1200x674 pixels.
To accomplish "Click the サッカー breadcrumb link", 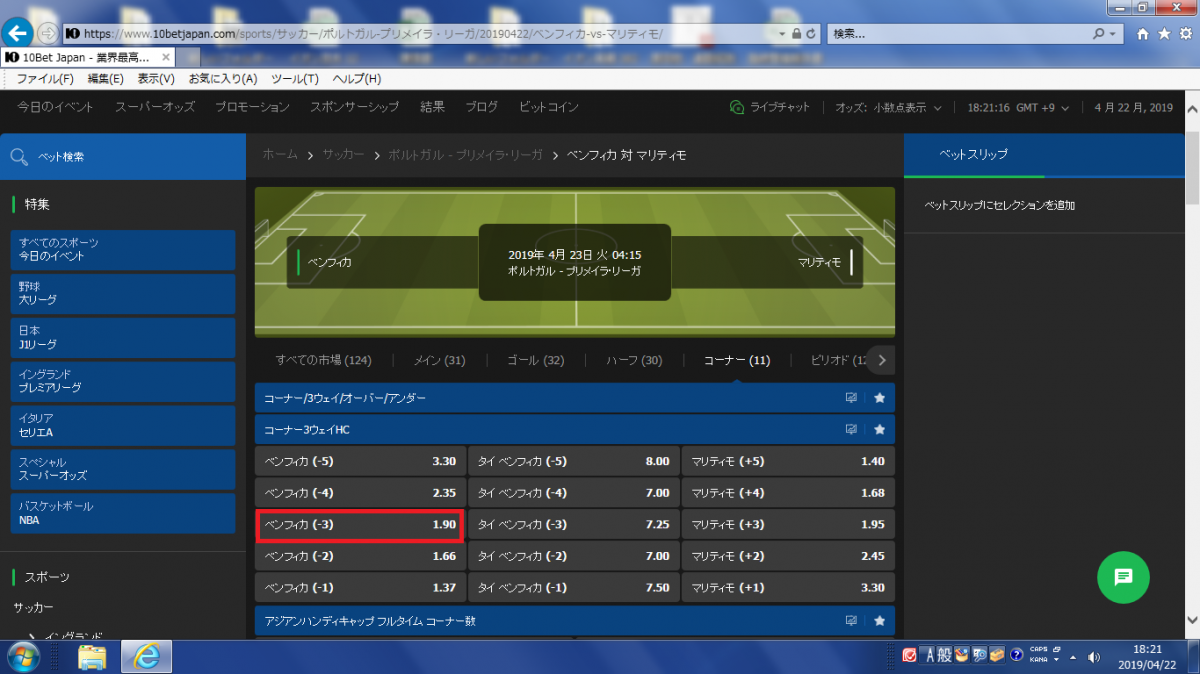I will (x=343, y=155).
